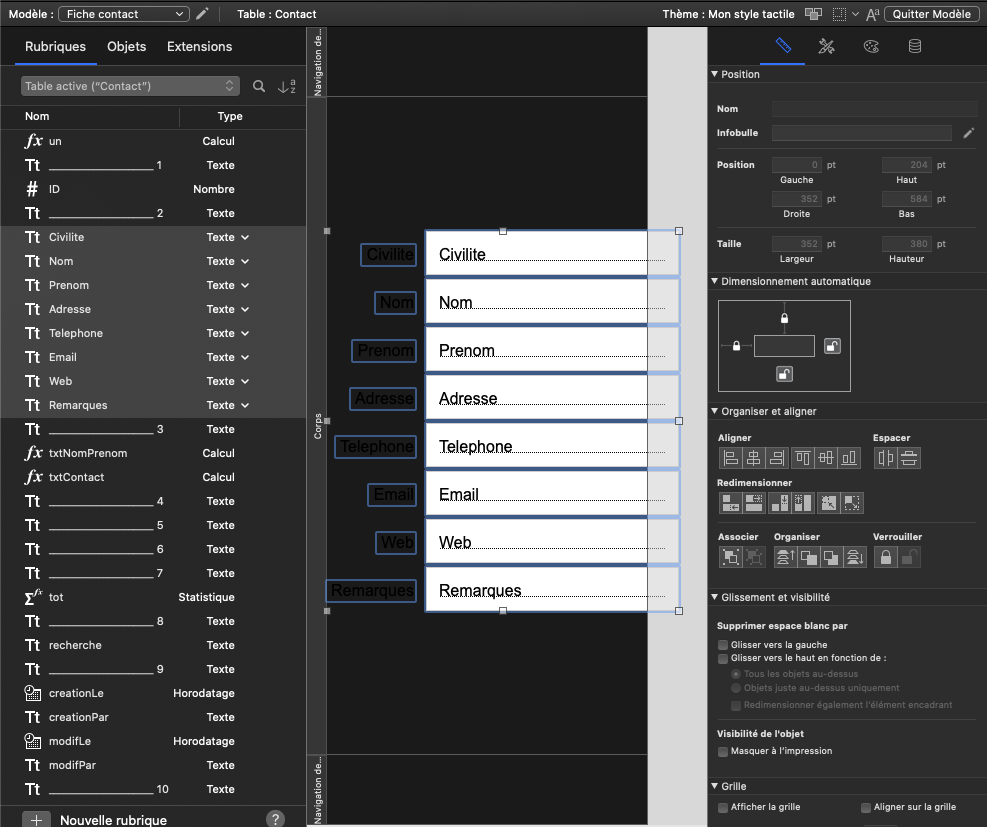The image size is (987, 827).
Task: Open the Fiche contact layout dropdown
Action: [x=124, y=14]
